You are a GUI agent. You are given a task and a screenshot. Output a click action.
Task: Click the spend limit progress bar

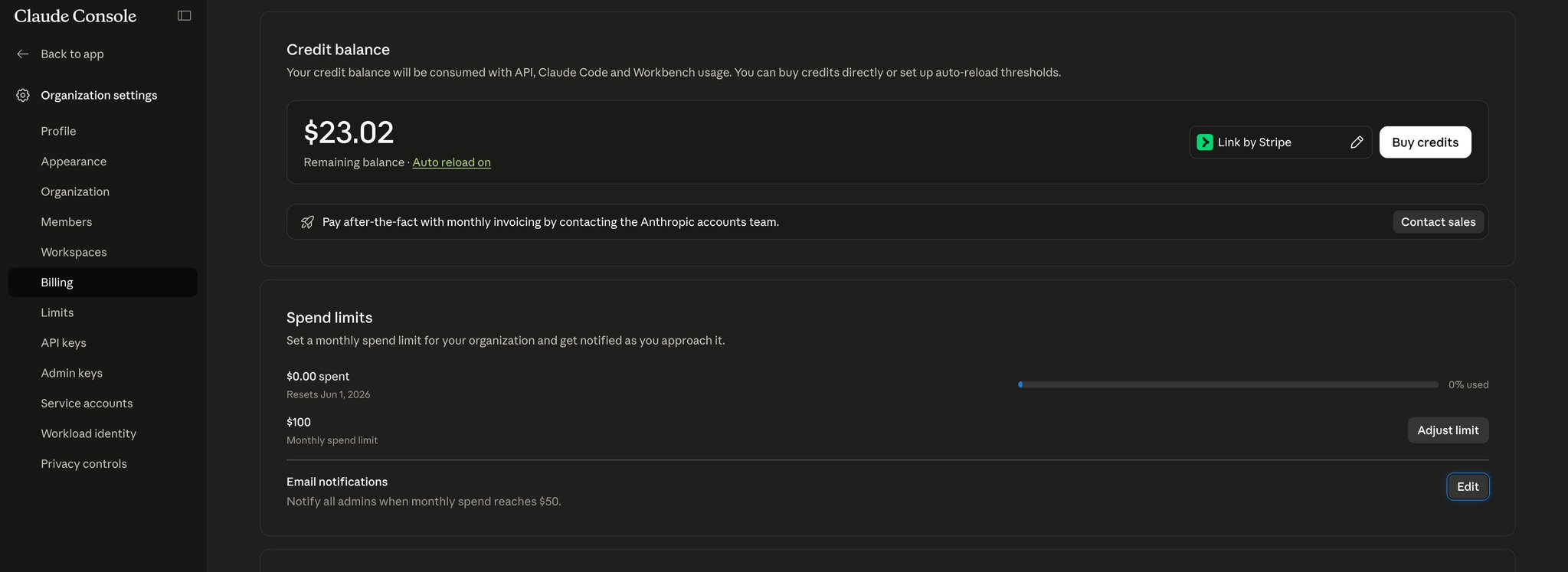pos(1228,384)
